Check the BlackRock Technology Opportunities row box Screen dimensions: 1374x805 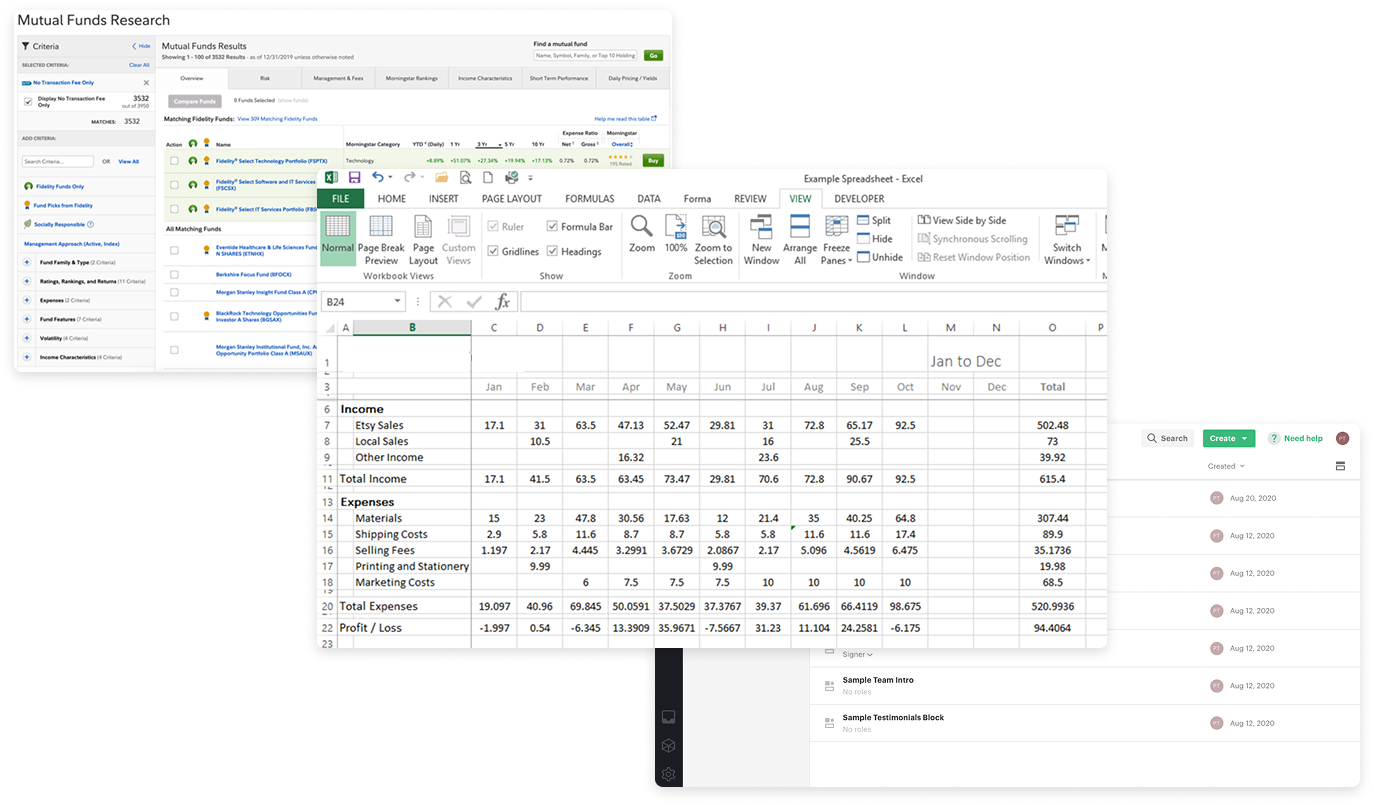pyautogui.click(x=174, y=316)
